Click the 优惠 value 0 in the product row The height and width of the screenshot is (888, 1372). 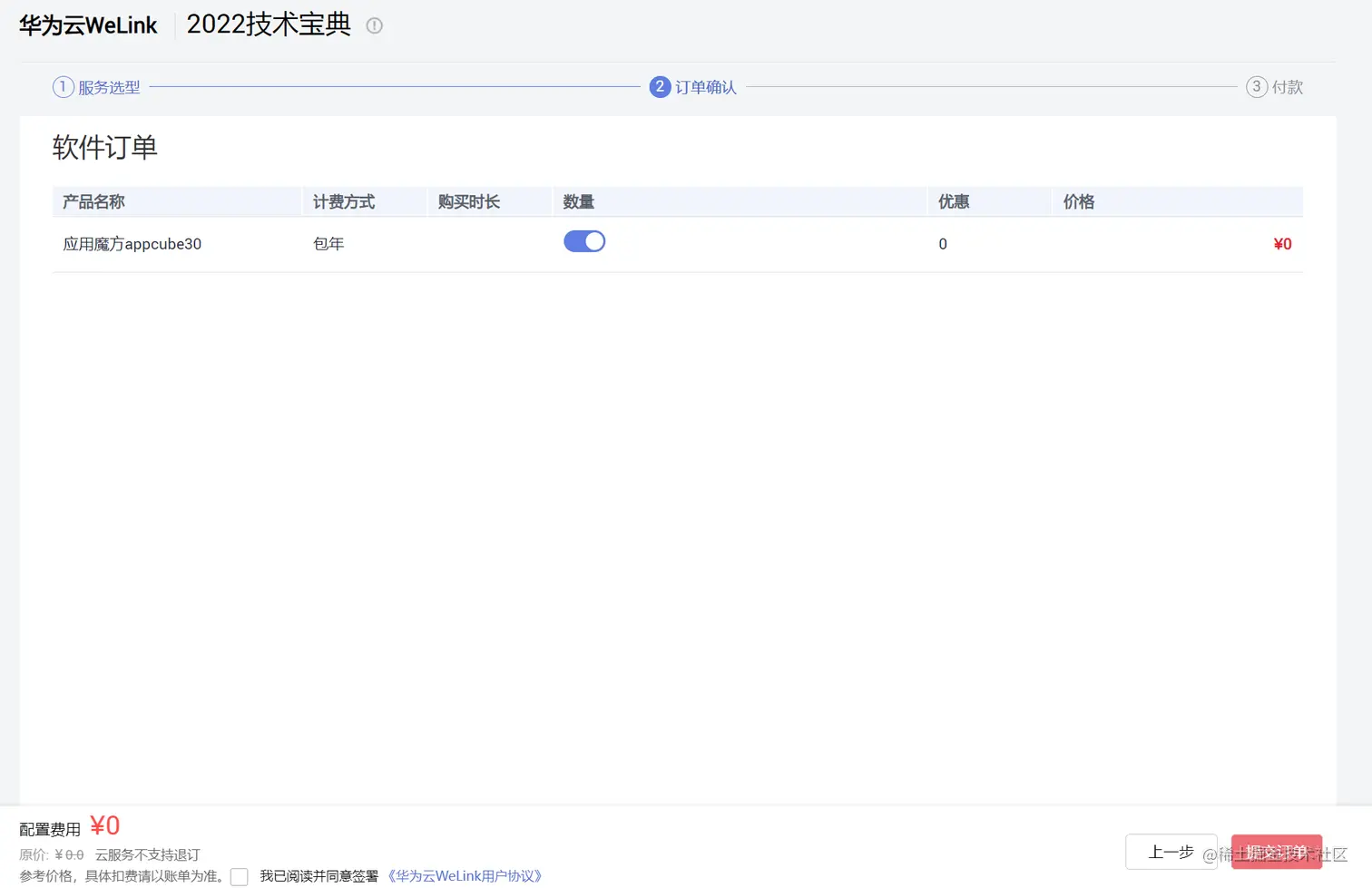click(943, 244)
